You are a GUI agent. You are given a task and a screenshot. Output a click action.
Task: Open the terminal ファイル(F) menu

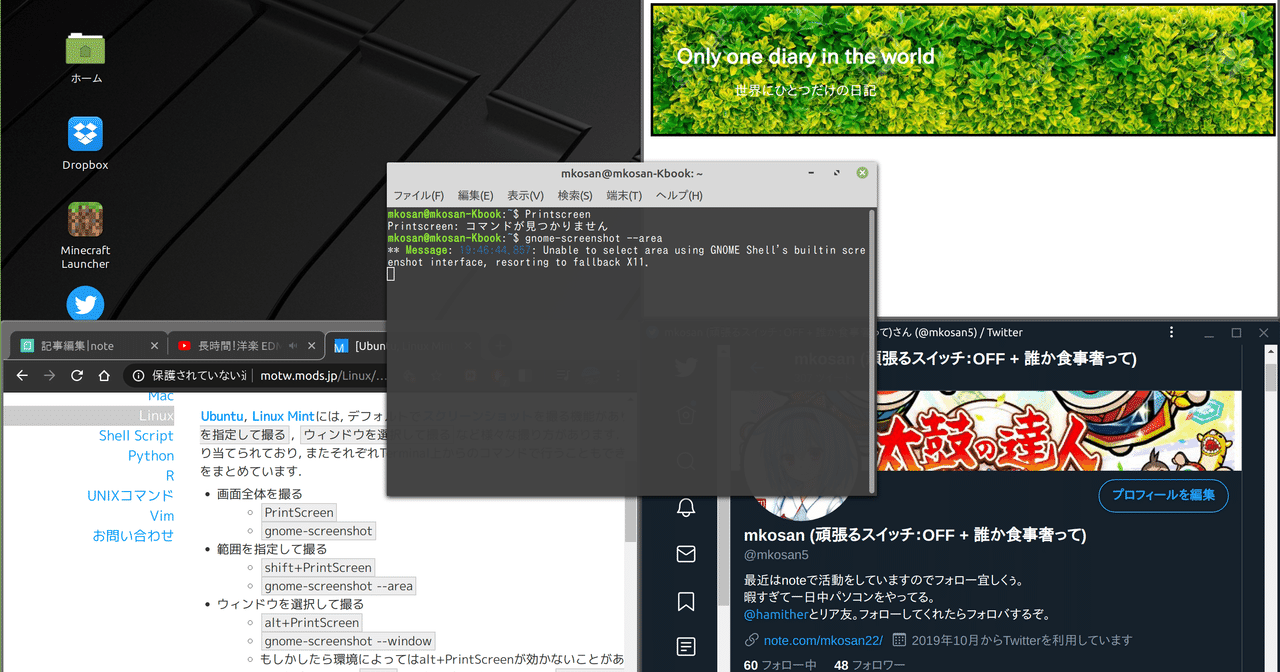(x=418, y=196)
